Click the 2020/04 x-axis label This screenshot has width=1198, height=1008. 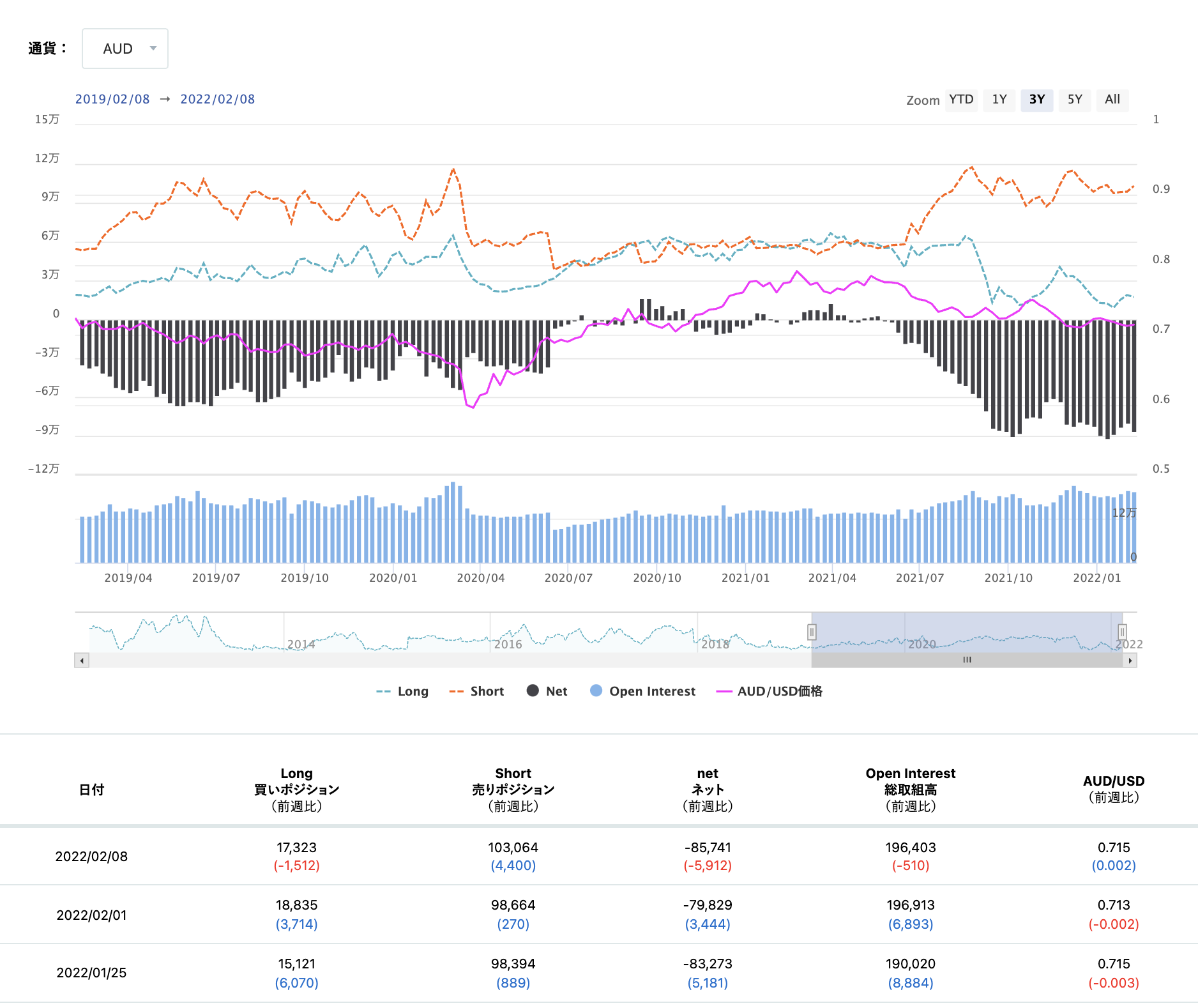(x=481, y=578)
